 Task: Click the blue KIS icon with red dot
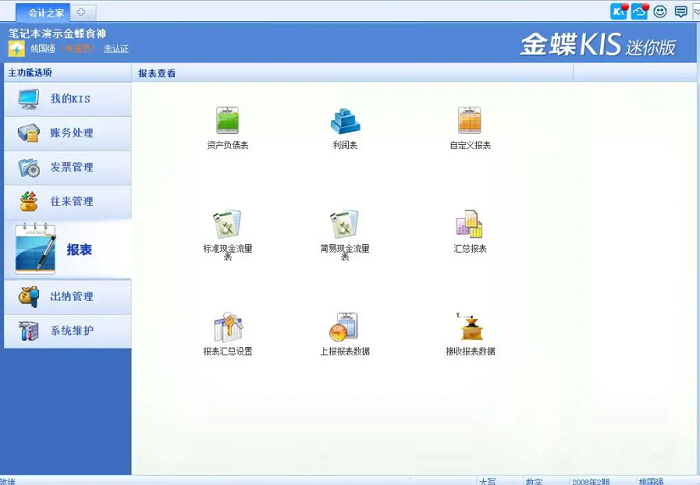[619, 12]
